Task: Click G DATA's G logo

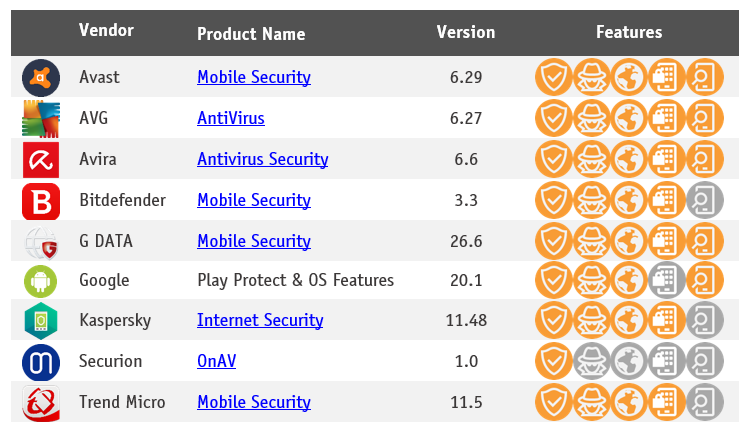Action: [x=41, y=241]
